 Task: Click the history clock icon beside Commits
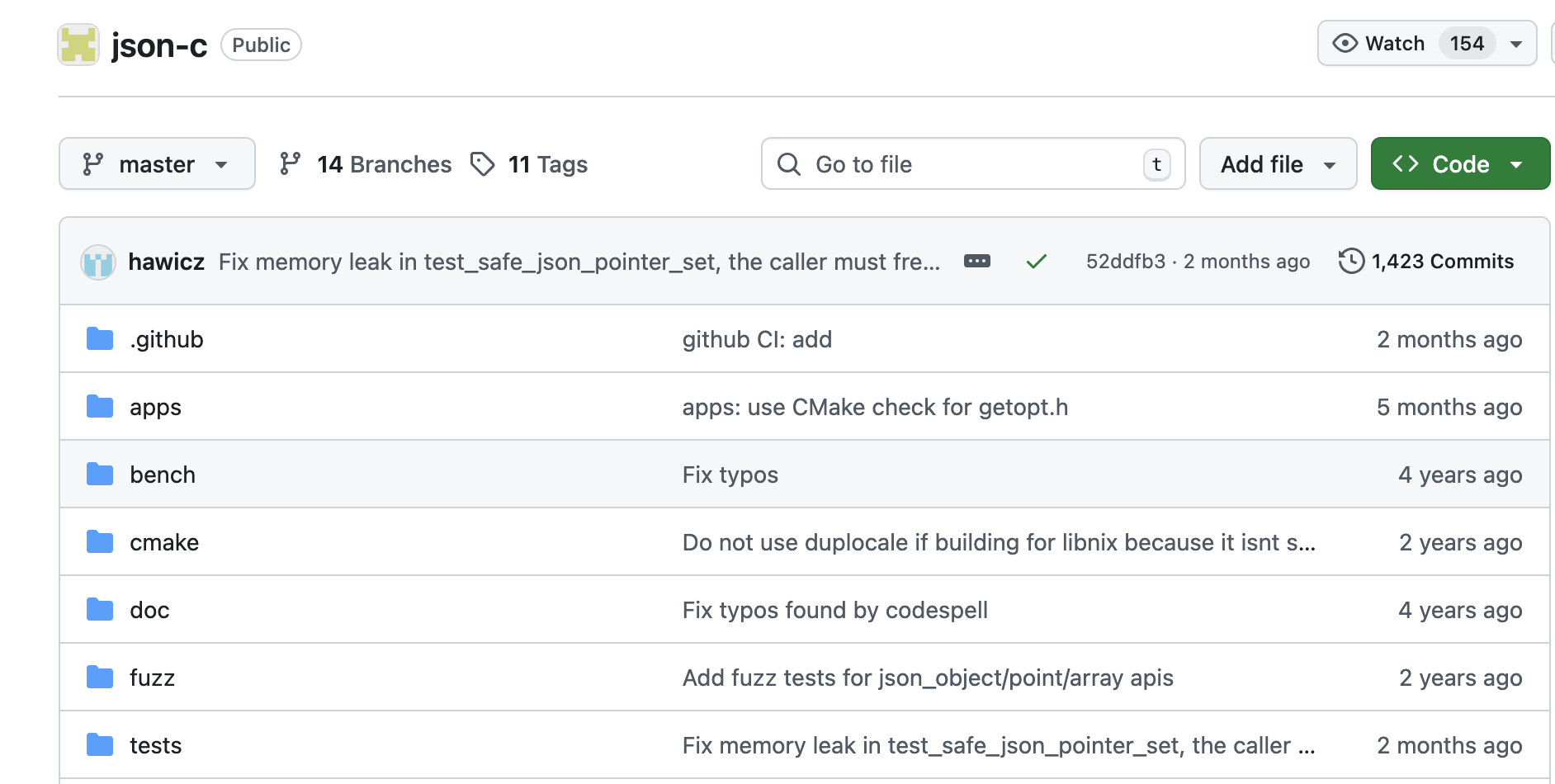coord(1351,261)
